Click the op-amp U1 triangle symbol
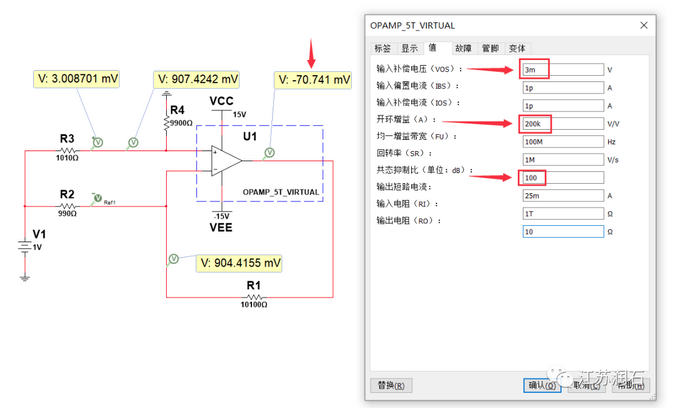This screenshot has height=413, width=690. (226, 160)
